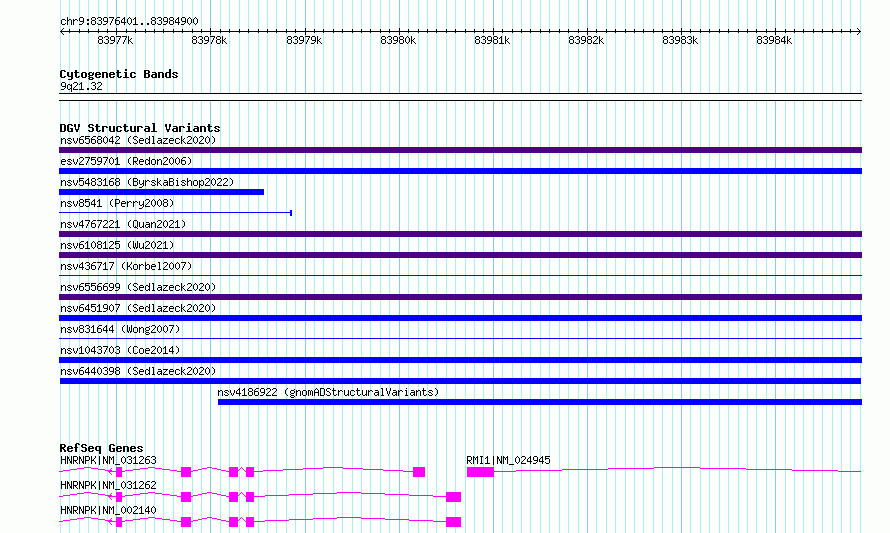This screenshot has width=890, height=533.
Task: Open the nsv6556699 (Sedlazeck2020) variant label
Action: pyautogui.click(x=138, y=287)
